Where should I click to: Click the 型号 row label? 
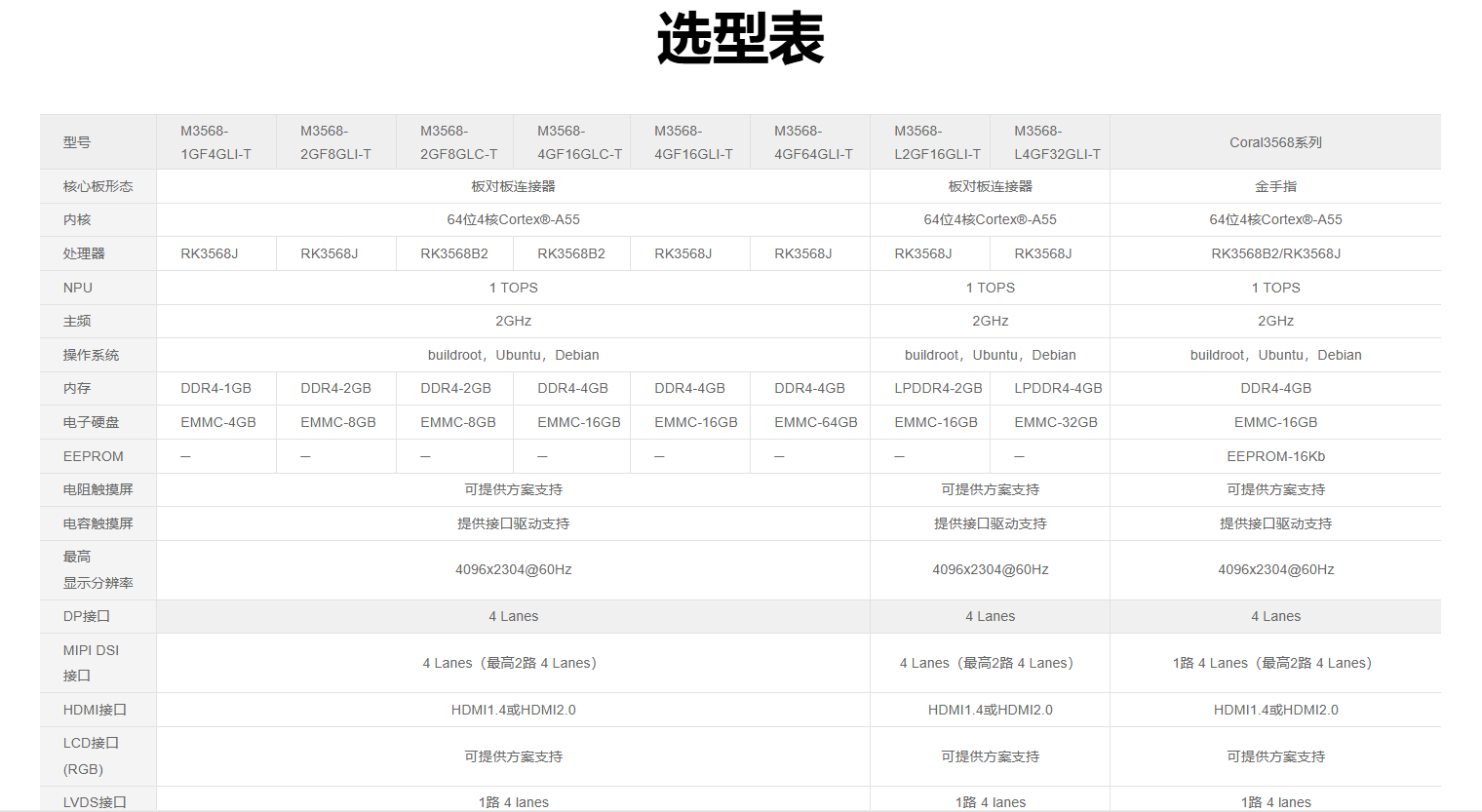[x=77, y=142]
